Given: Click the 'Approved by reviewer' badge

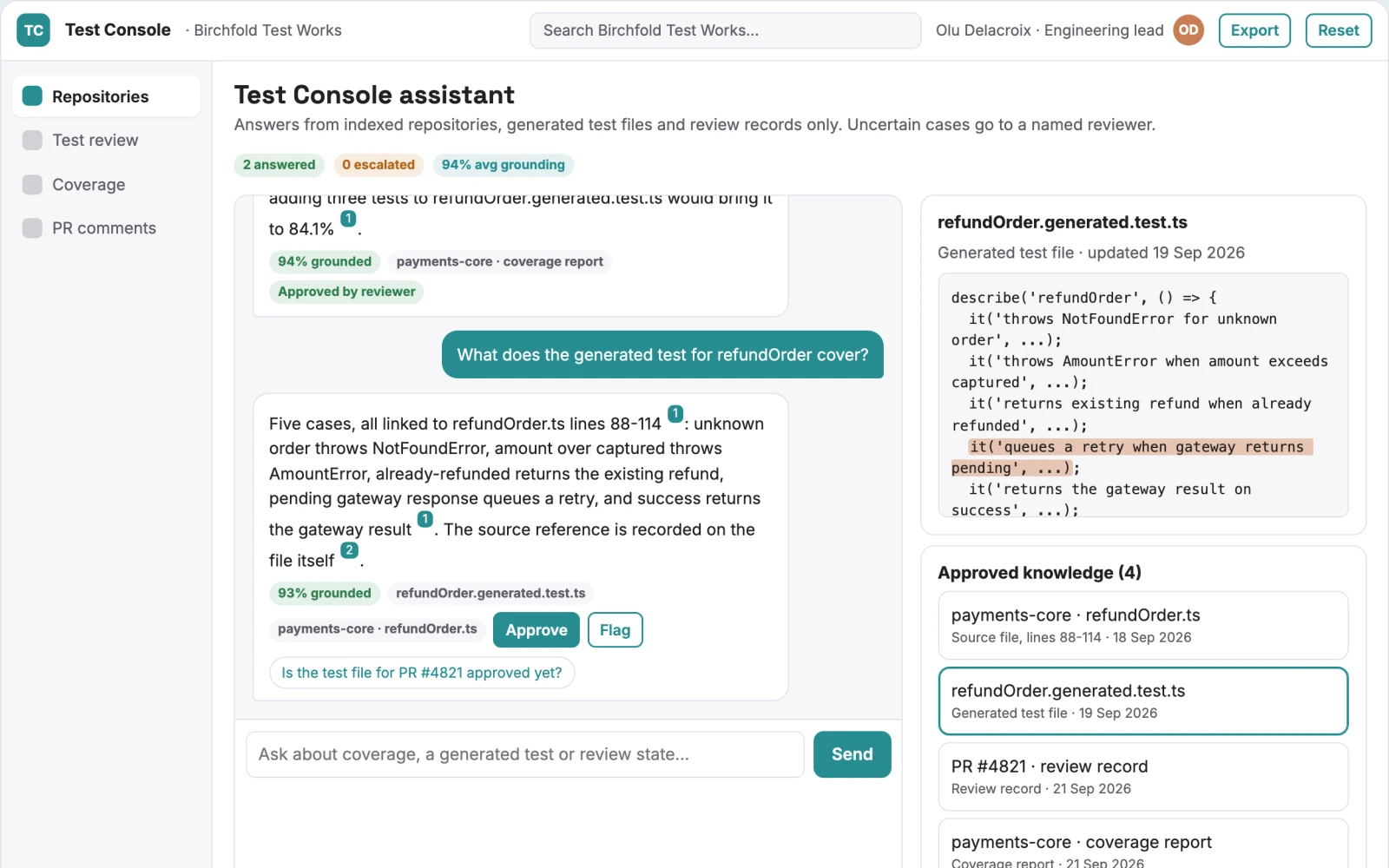Looking at the screenshot, I should click(346, 292).
